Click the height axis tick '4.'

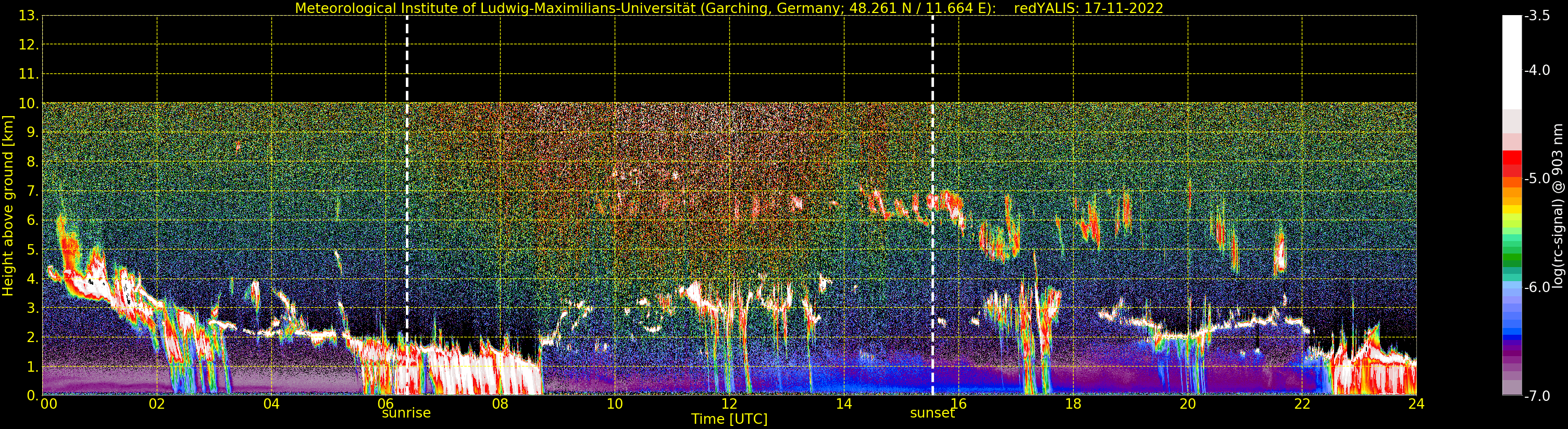coord(32,279)
